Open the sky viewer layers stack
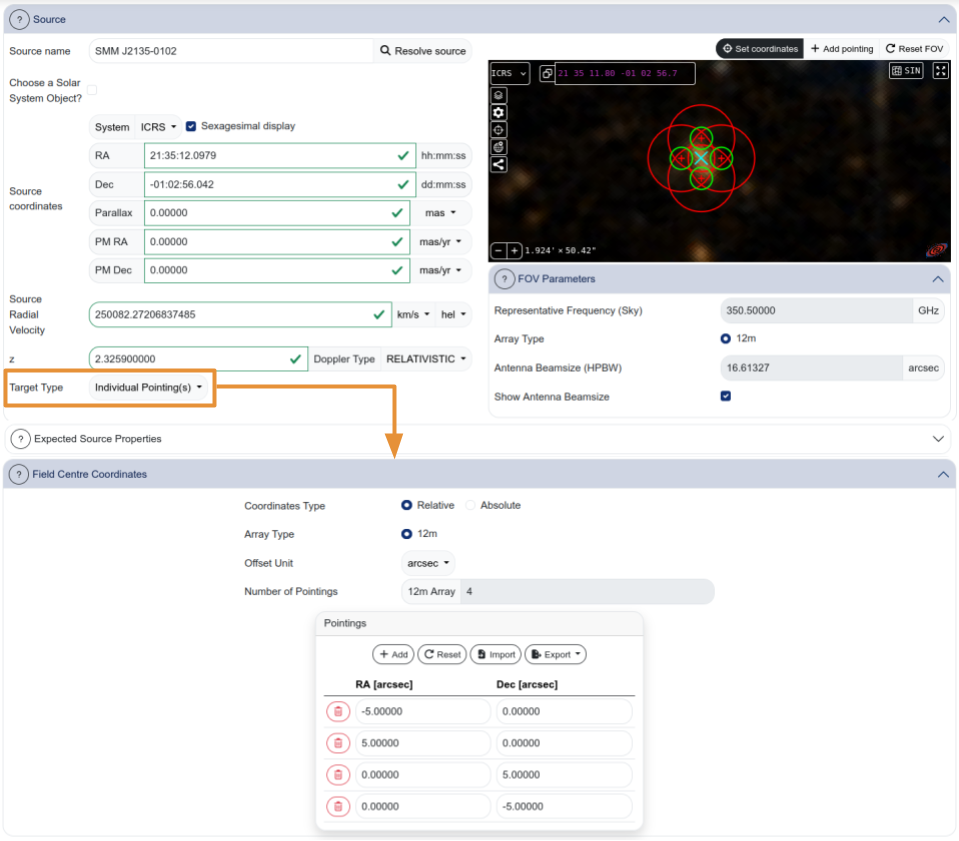Screen dimensions: 959x841 coord(499,96)
